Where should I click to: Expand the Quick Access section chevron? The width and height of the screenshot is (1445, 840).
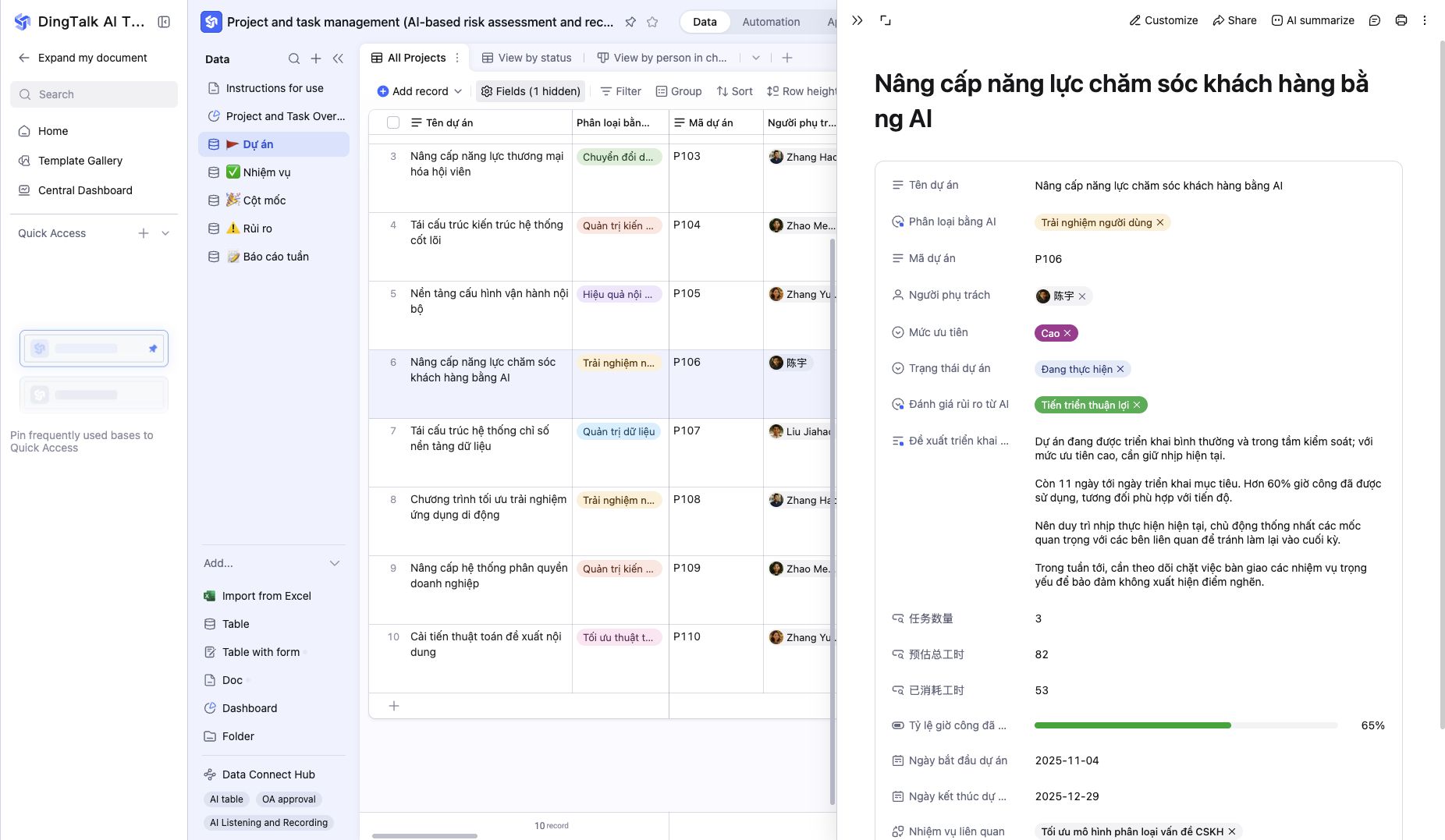(x=165, y=233)
